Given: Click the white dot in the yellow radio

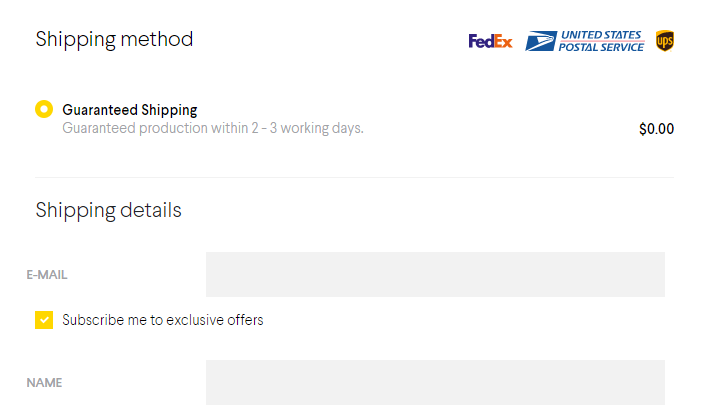Looking at the screenshot, I should (44, 109).
